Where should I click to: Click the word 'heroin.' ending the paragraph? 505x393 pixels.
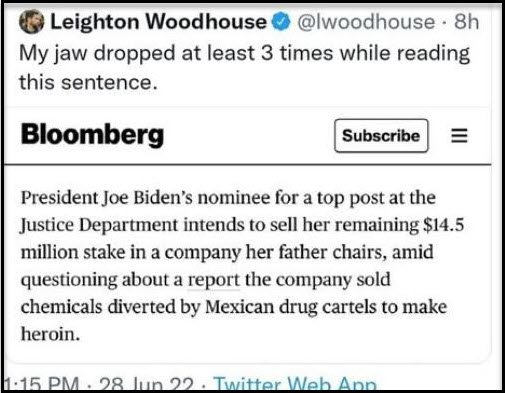[x=50, y=334]
